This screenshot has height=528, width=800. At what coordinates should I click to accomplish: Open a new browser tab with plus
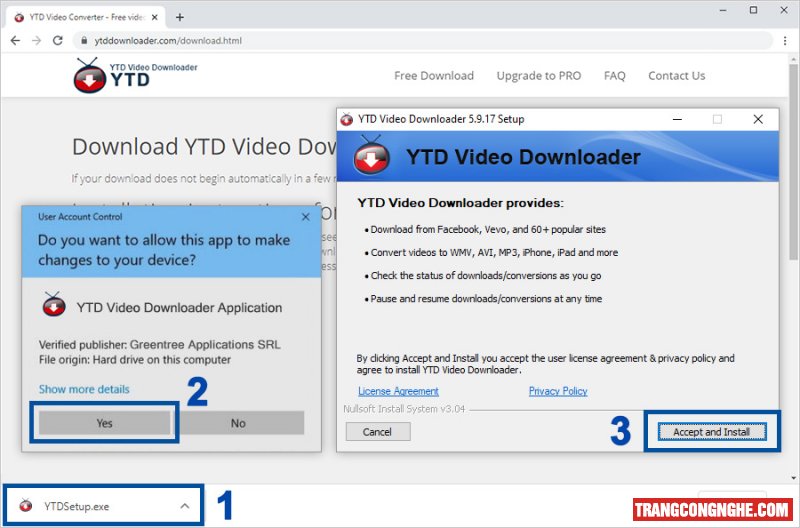180,17
